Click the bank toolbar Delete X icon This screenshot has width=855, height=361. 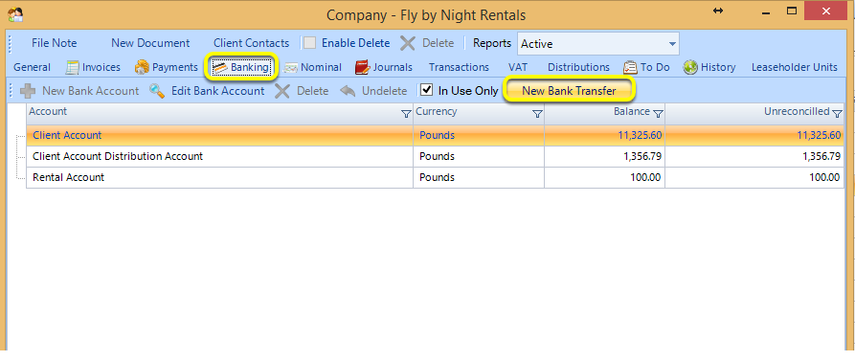282,91
